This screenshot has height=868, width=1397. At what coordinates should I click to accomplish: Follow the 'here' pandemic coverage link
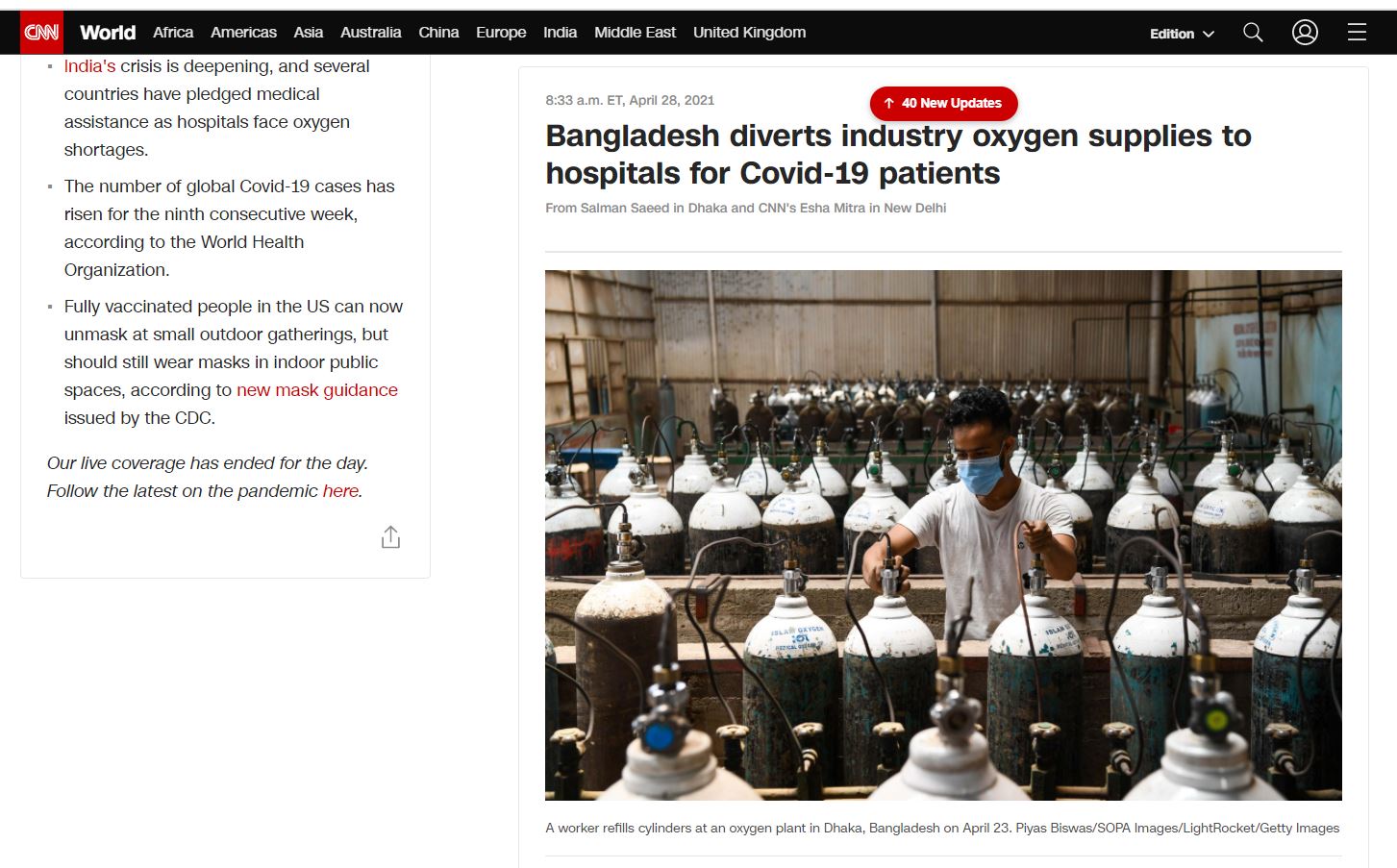340,491
